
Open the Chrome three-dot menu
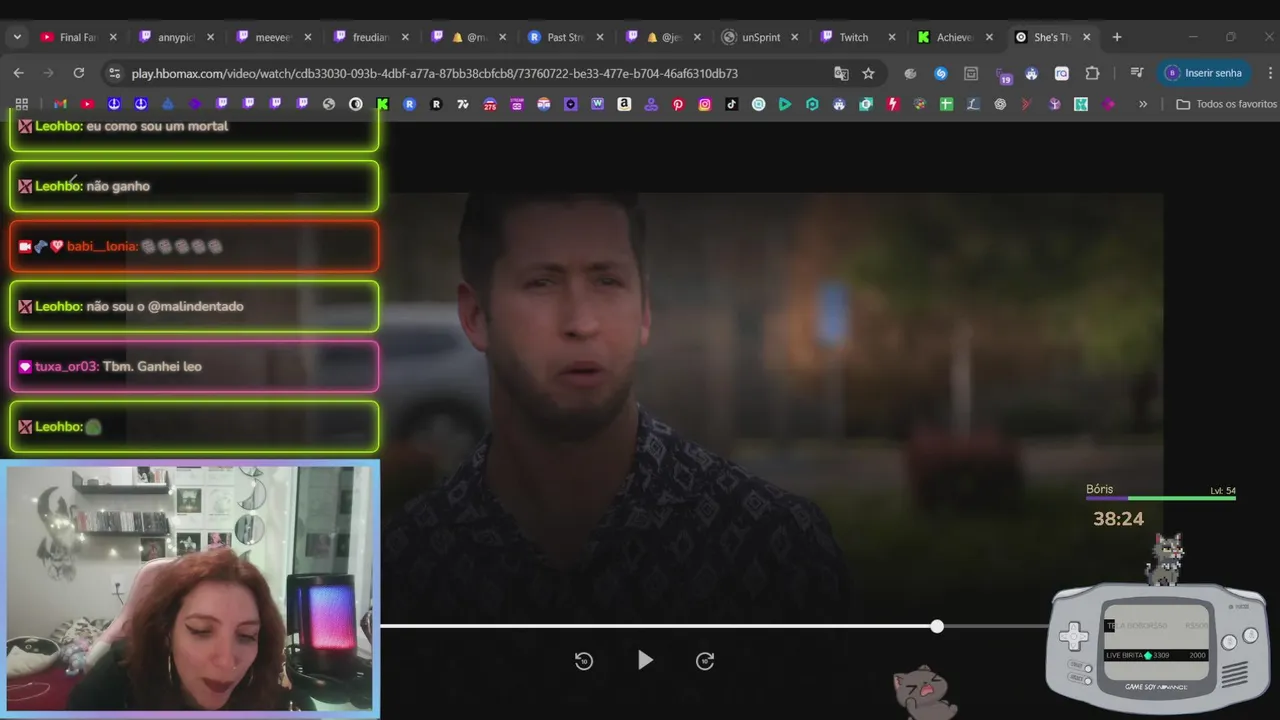(1270, 73)
